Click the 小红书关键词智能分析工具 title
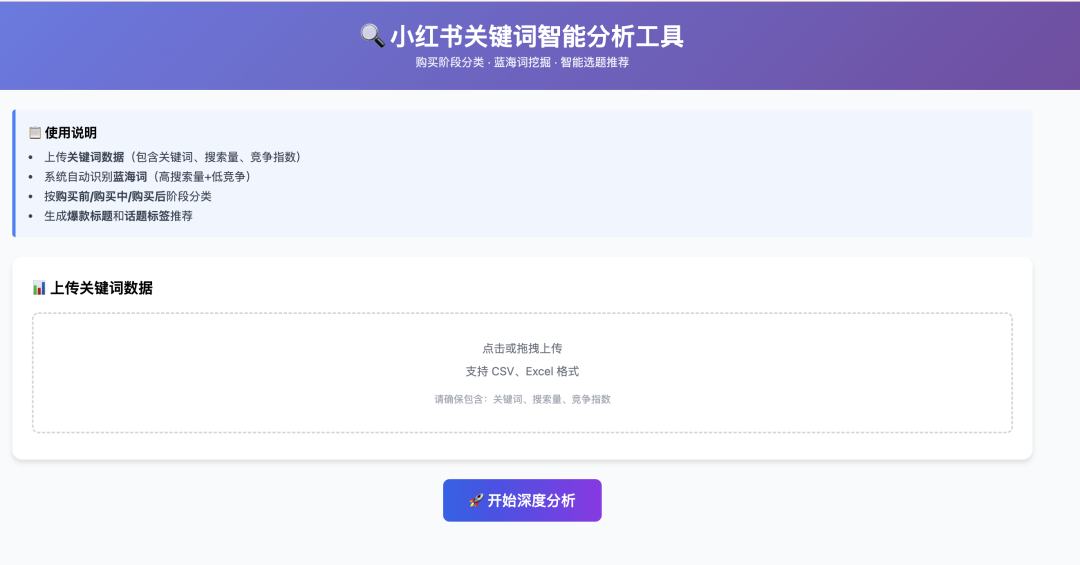 click(x=537, y=37)
